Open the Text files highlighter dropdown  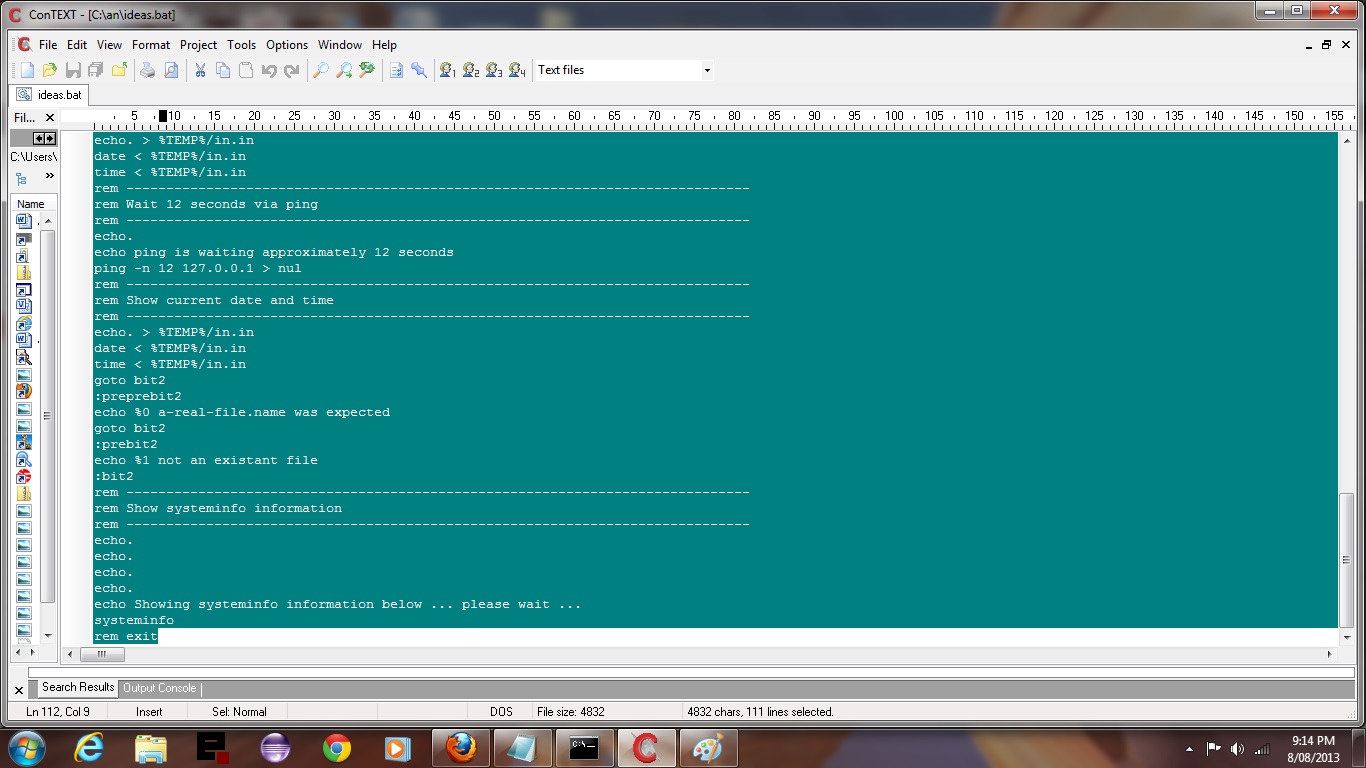point(707,70)
